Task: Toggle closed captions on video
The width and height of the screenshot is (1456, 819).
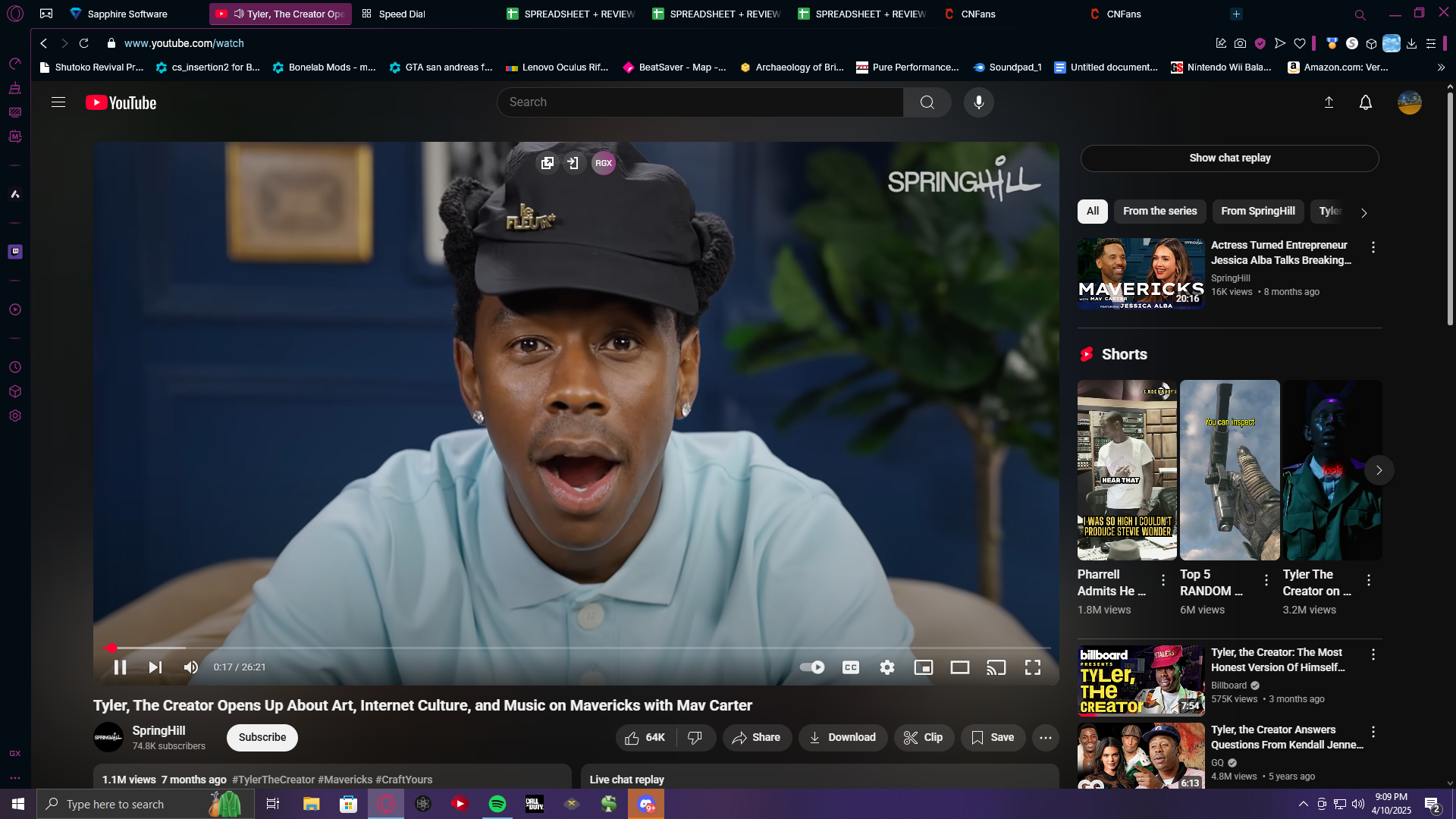Action: pos(850,667)
